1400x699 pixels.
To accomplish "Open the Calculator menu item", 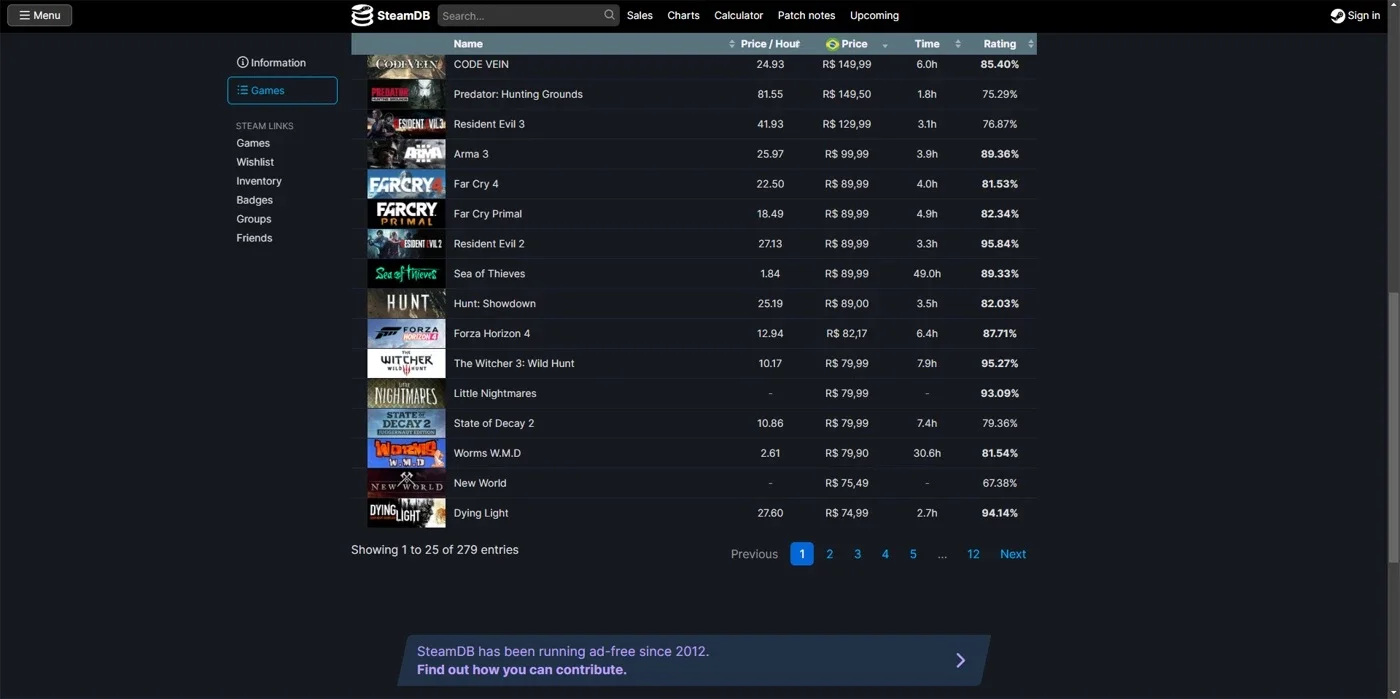I will (738, 15).
